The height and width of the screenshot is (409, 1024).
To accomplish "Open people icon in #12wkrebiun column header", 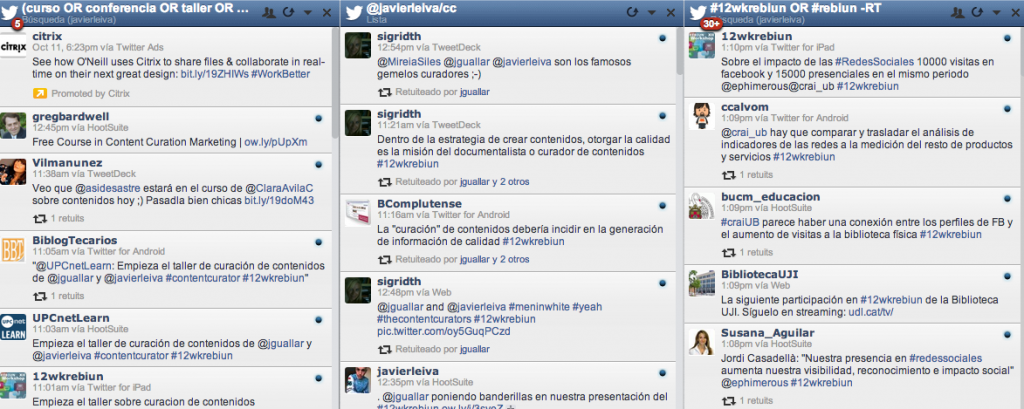I will [958, 12].
